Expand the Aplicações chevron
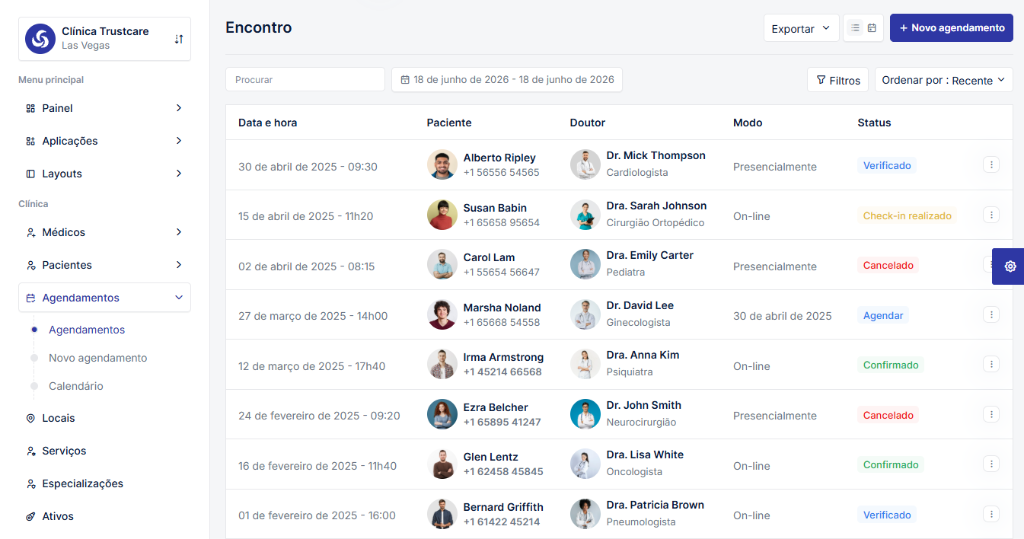1024x539 pixels. point(179,140)
